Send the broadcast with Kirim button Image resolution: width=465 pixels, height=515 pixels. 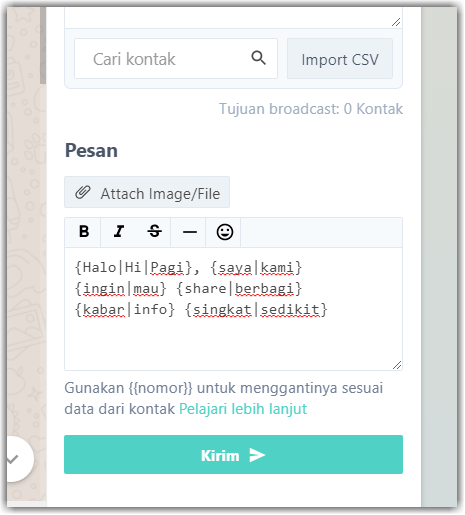[x=233, y=455]
